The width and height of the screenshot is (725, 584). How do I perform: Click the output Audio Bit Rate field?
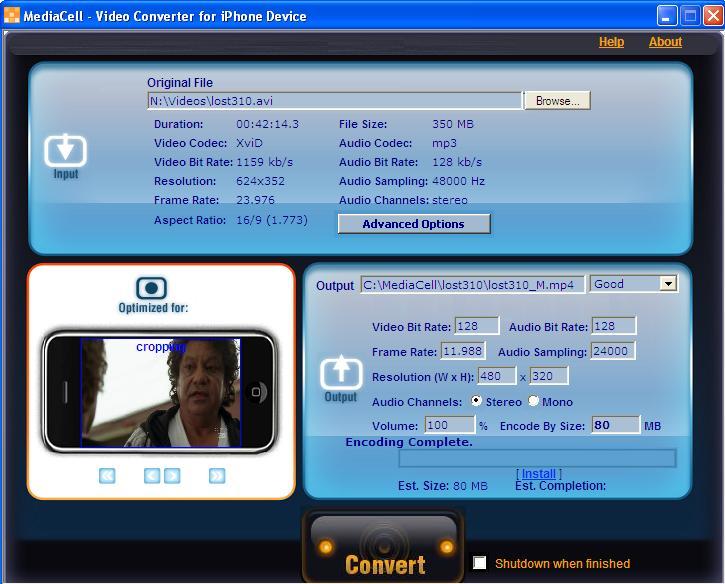pos(614,326)
